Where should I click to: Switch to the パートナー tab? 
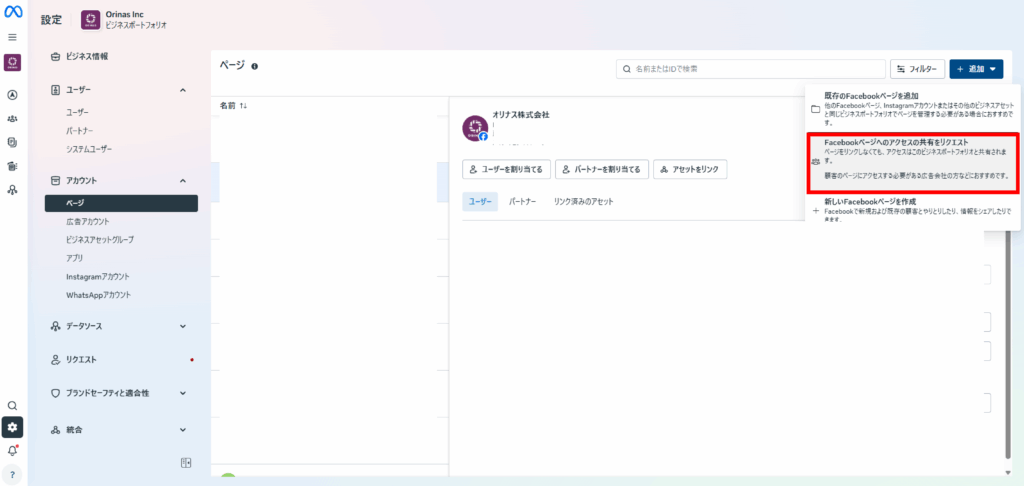522,202
